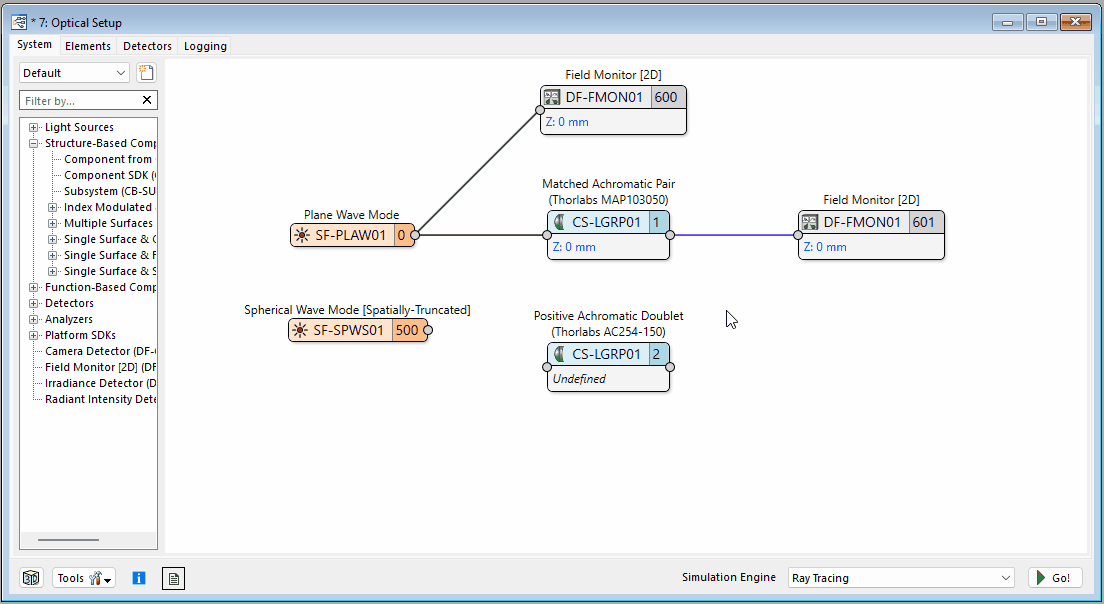Image resolution: width=1104 pixels, height=604 pixels.
Task: Click the document report icon
Action: 173,578
